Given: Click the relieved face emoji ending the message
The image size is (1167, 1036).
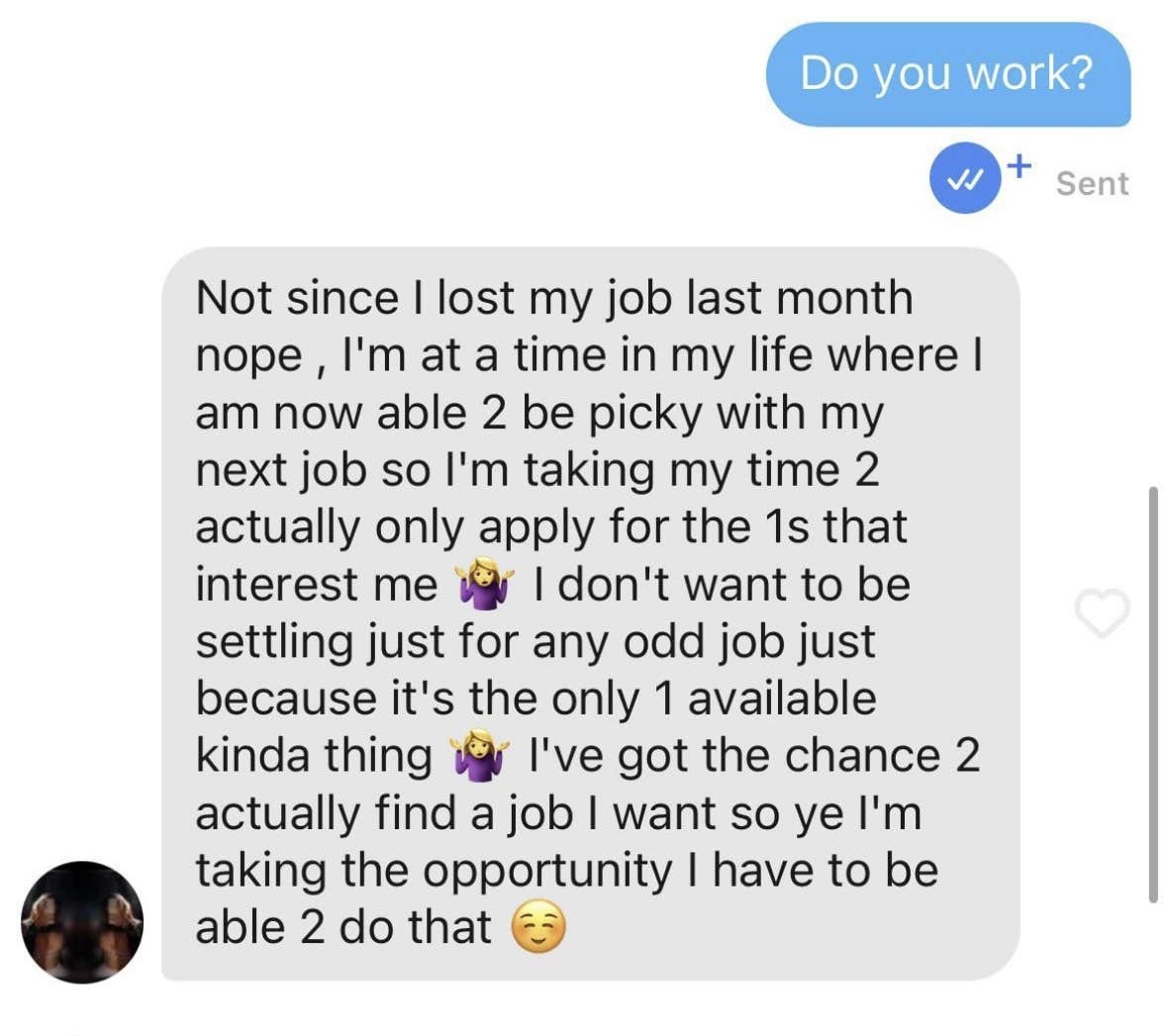Looking at the screenshot, I should point(538,928).
